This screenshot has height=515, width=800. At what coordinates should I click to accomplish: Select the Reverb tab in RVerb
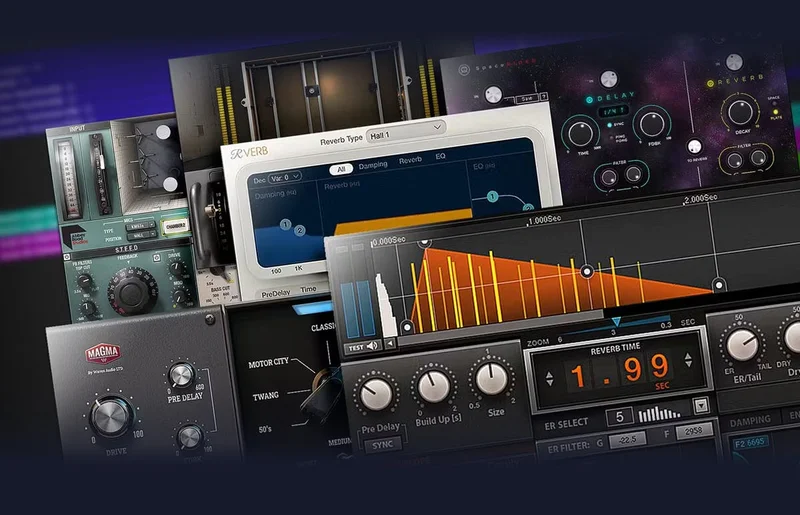point(410,160)
